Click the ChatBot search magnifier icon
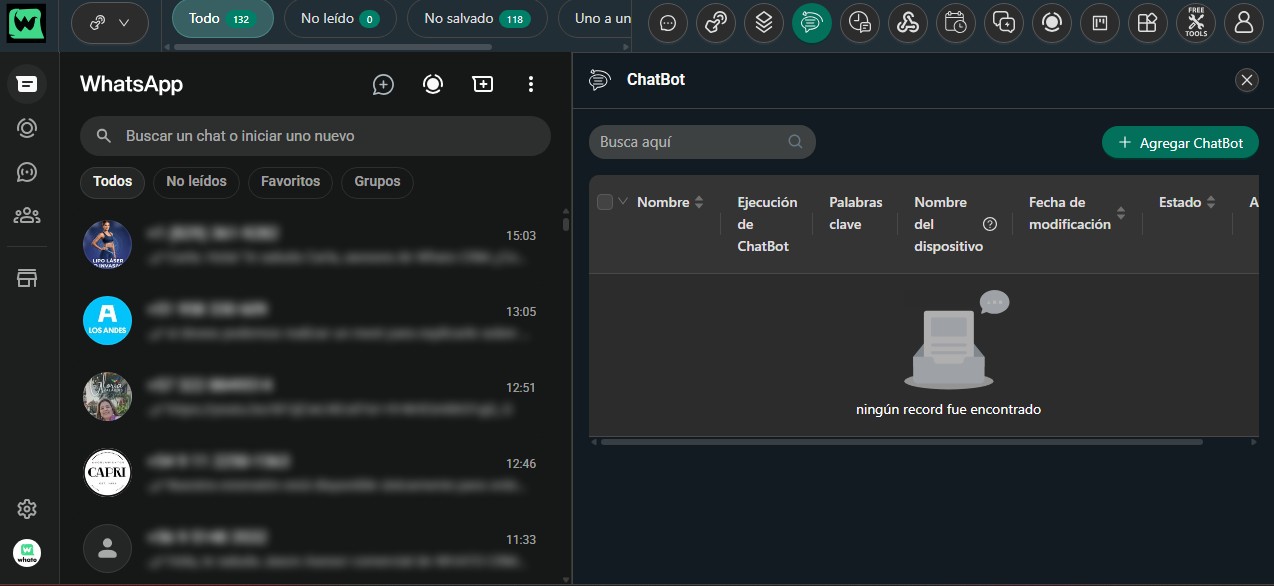This screenshot has width=1274, height=586. (x=795, y=142)
